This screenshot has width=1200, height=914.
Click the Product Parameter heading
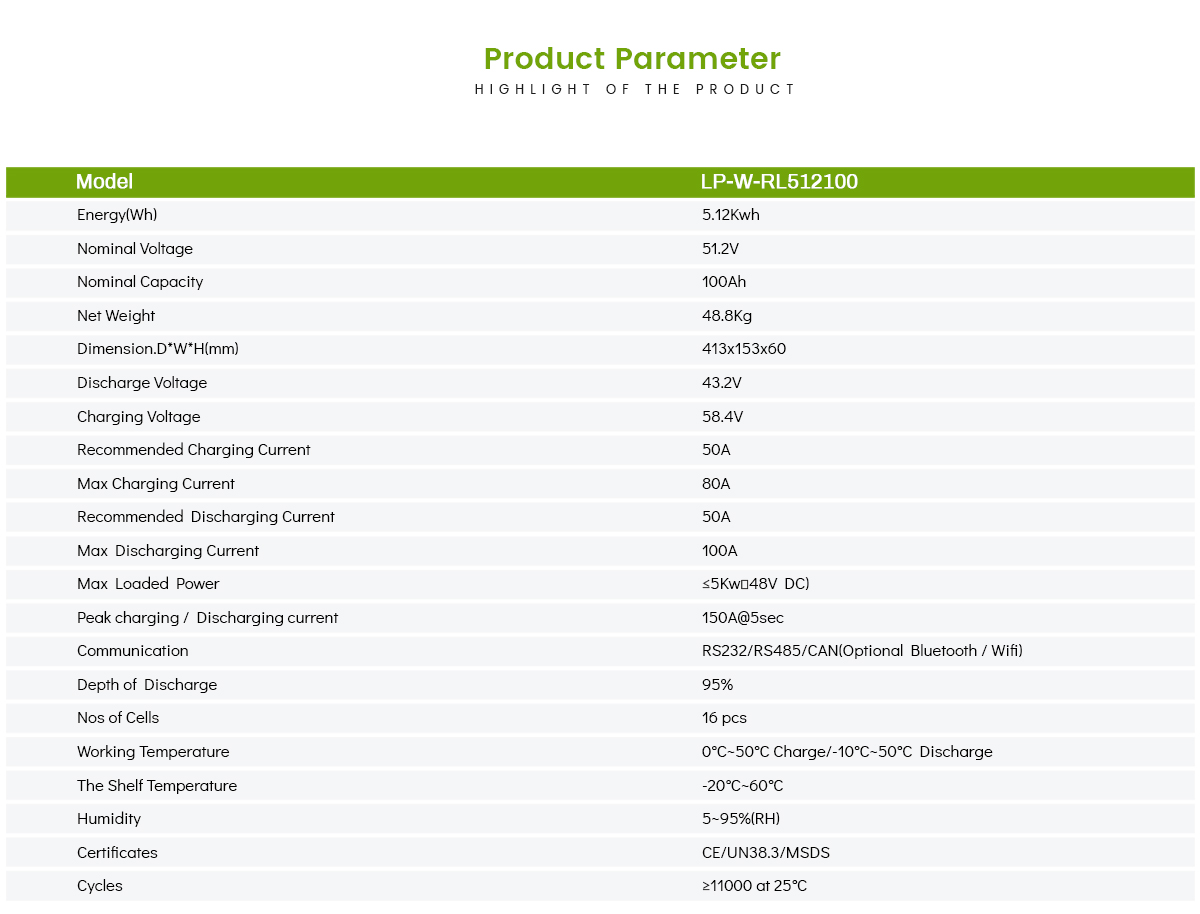[632, 58]
